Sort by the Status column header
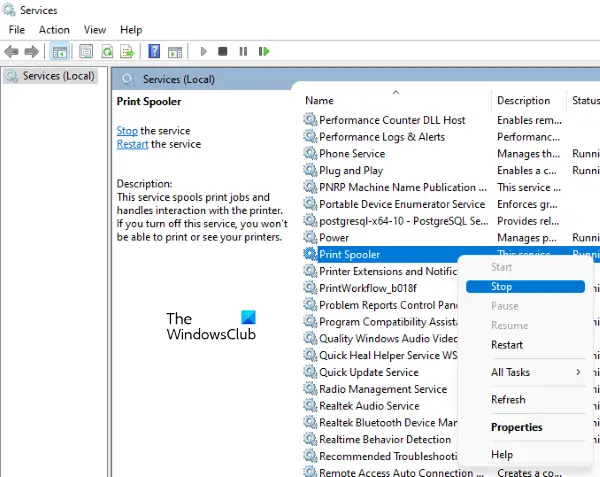The height and width of the screenshot is (477, 600). point(585,100)
